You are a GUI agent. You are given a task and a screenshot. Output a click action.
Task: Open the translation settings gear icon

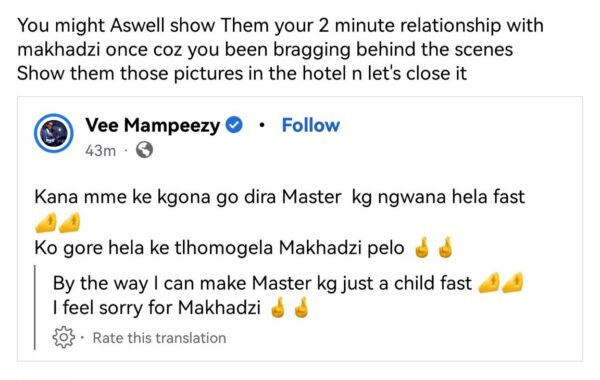click(63, 337)
